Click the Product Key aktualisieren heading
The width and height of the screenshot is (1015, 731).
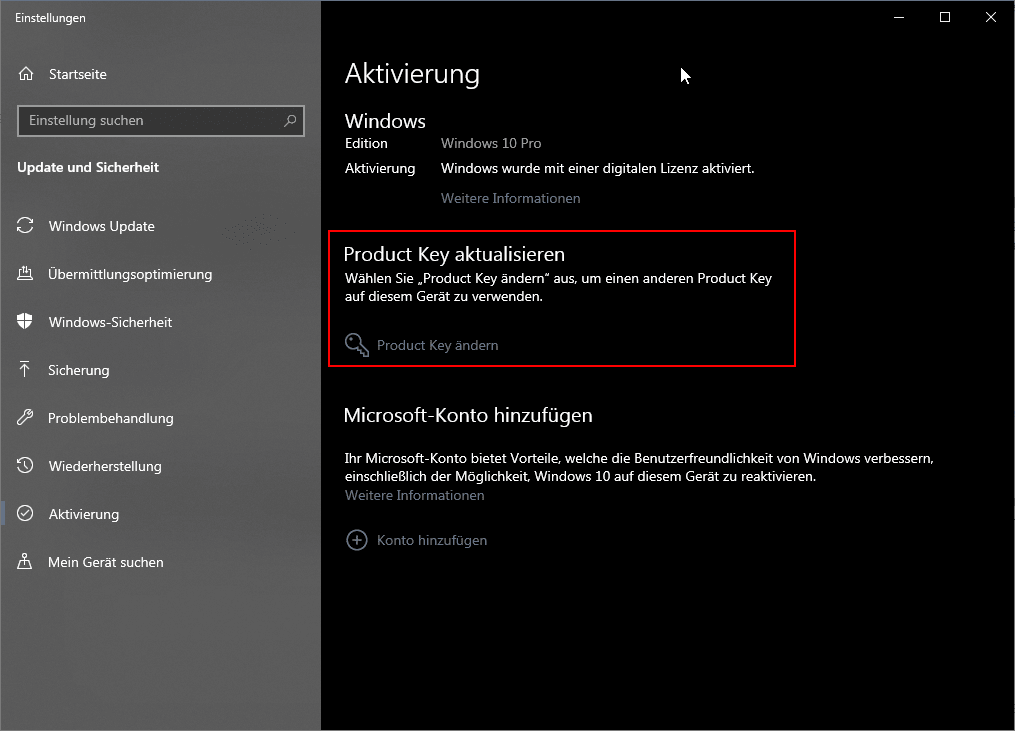(x=454, y=254)
